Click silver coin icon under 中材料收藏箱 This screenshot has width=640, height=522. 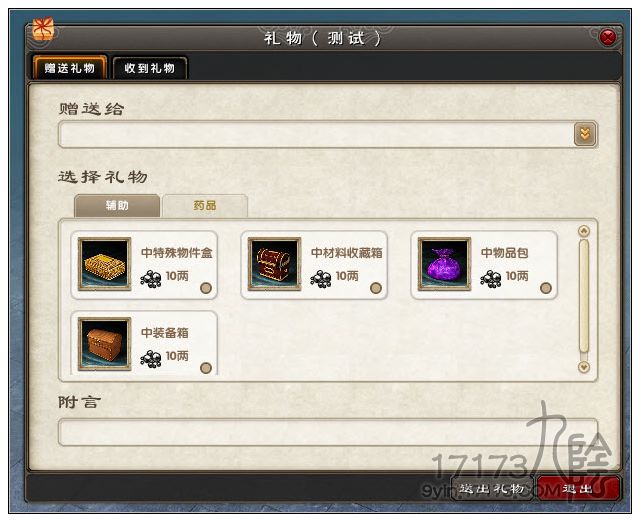[320, 279]
